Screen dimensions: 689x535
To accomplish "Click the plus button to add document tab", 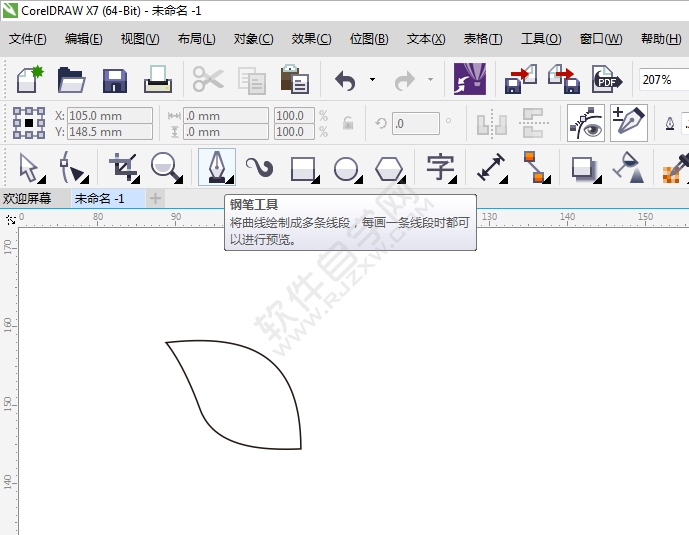I will 155,198.
